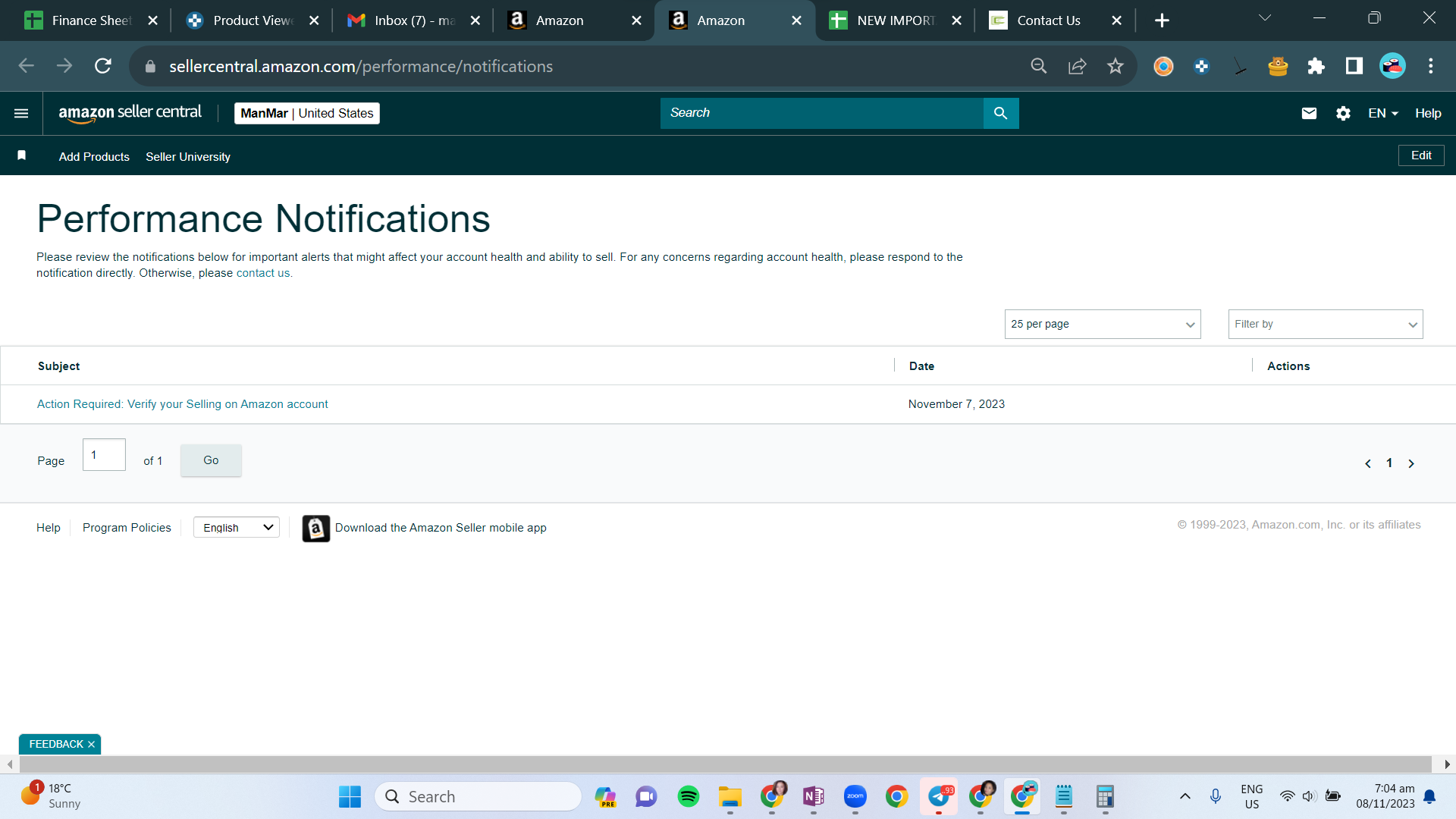Switch to the Finance Sheet tab

pyautogui.click(x=91, y=20)
